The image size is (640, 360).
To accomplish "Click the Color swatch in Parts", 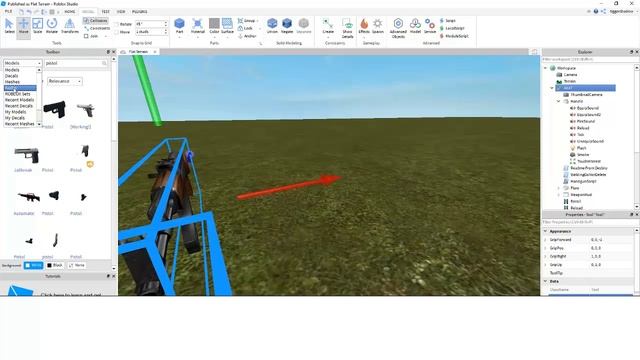I will click(214, 24).
